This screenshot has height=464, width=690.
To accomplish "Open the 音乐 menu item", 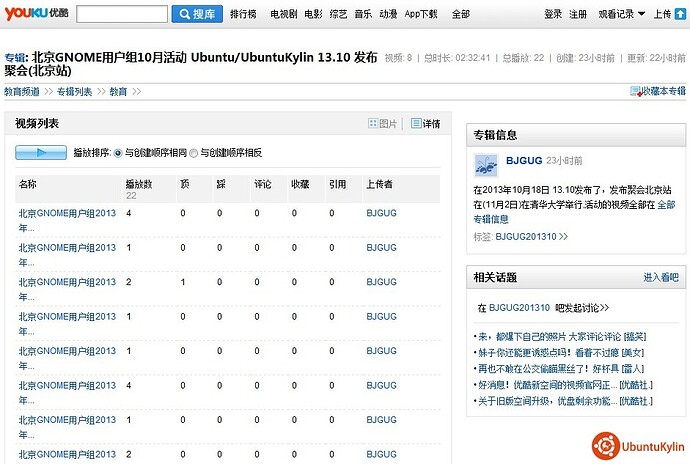I will (x=363, y=14).
